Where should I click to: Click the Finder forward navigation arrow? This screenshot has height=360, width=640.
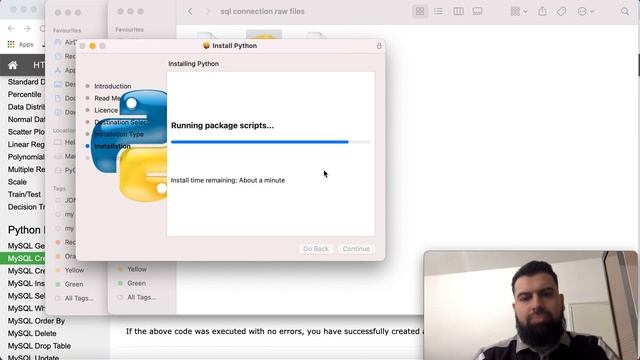coord(208,11)
